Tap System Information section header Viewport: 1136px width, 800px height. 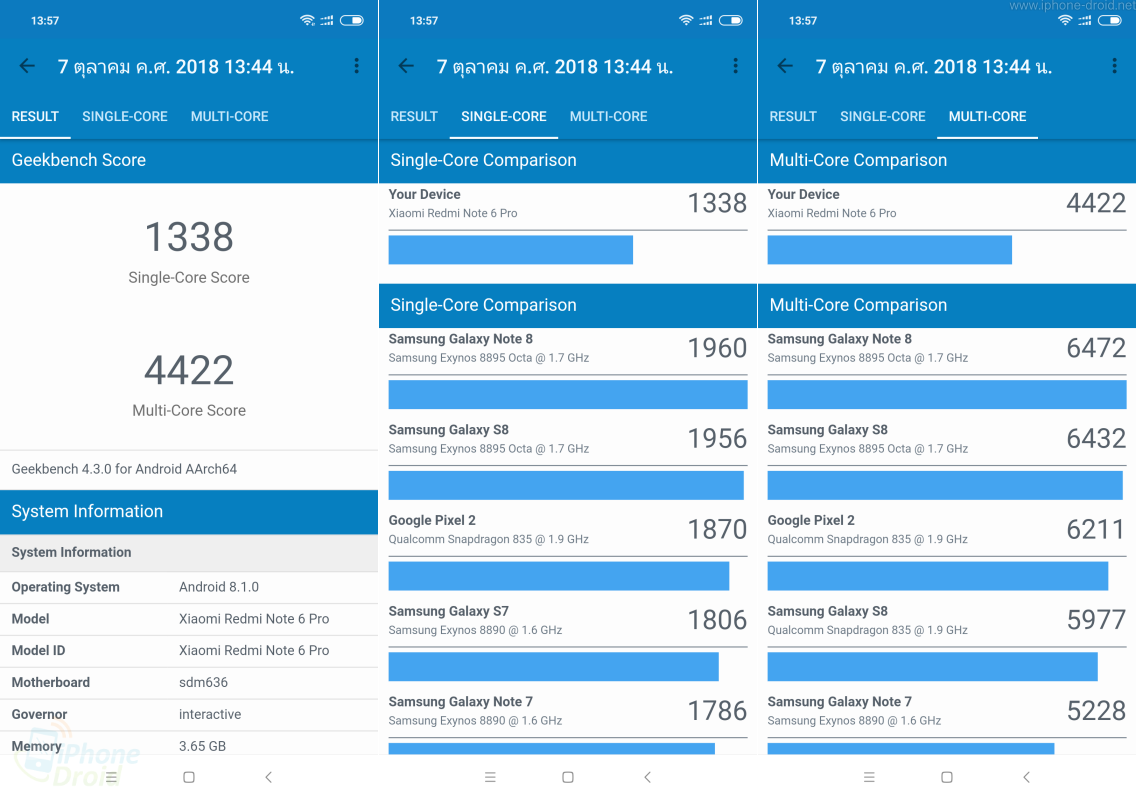coord(189,512)
